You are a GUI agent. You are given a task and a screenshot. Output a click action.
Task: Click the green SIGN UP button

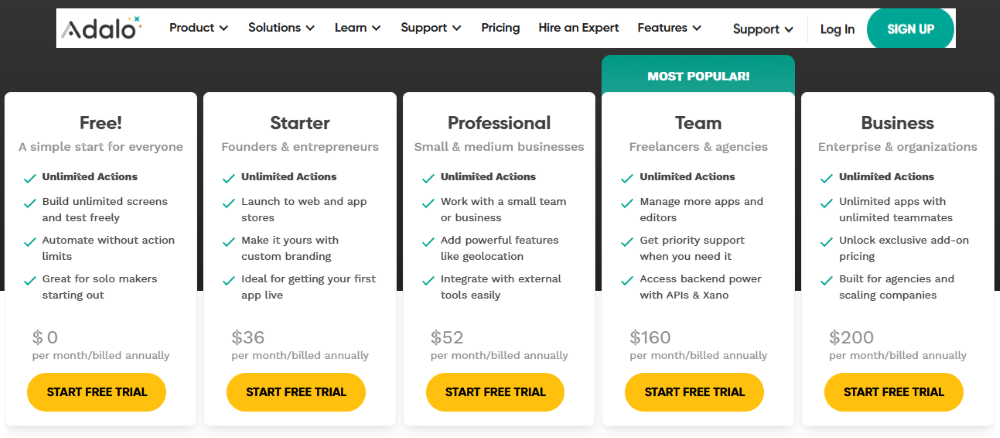pos(911,29)
